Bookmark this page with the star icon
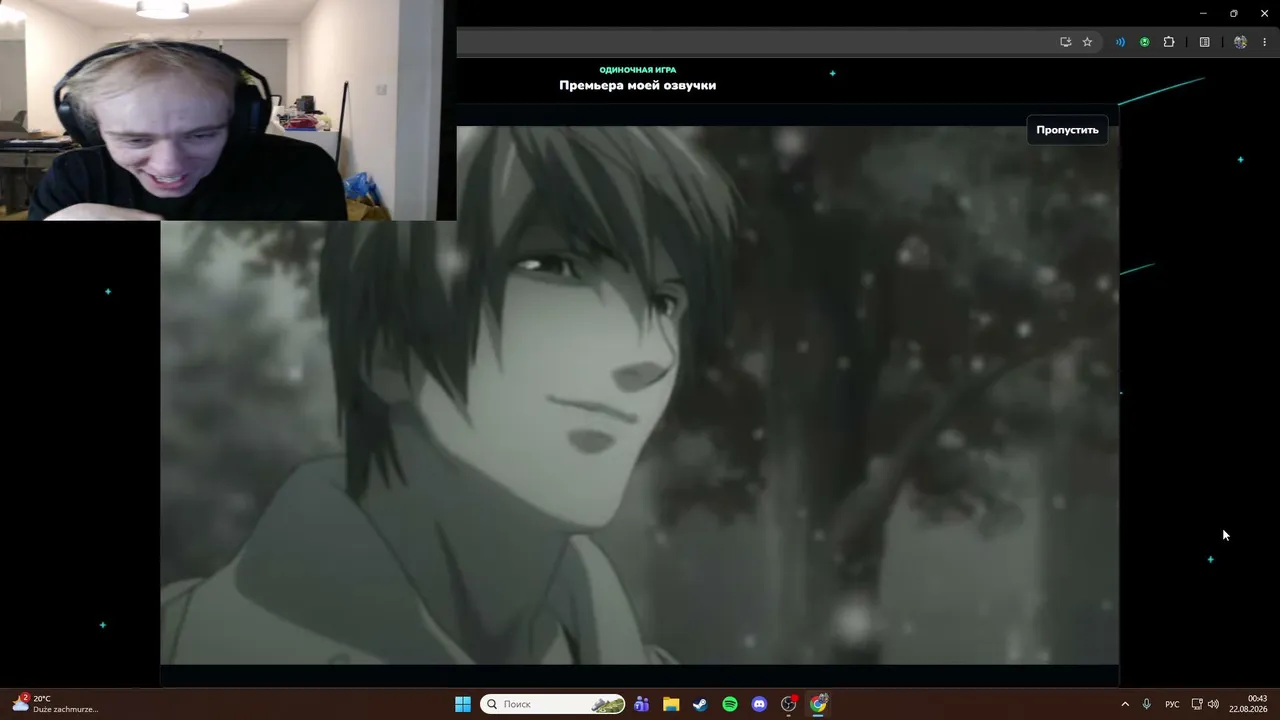 1087,42
